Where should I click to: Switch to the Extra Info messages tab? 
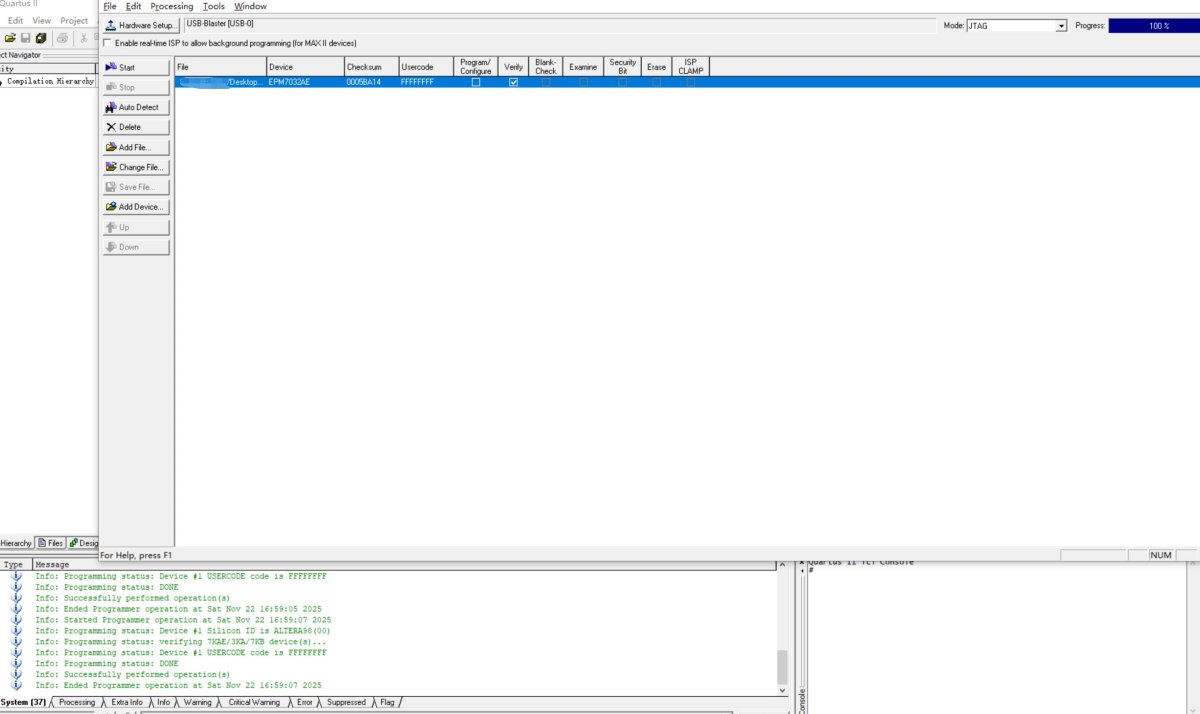(x=126, y=703)
